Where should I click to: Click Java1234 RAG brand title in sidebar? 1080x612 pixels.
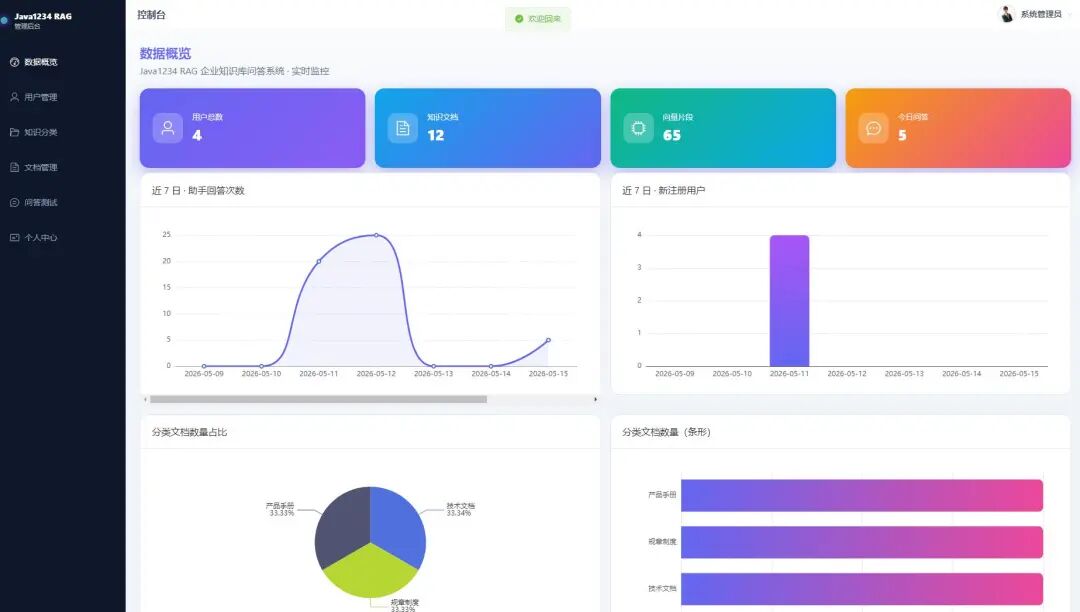[x=43, y=17]
